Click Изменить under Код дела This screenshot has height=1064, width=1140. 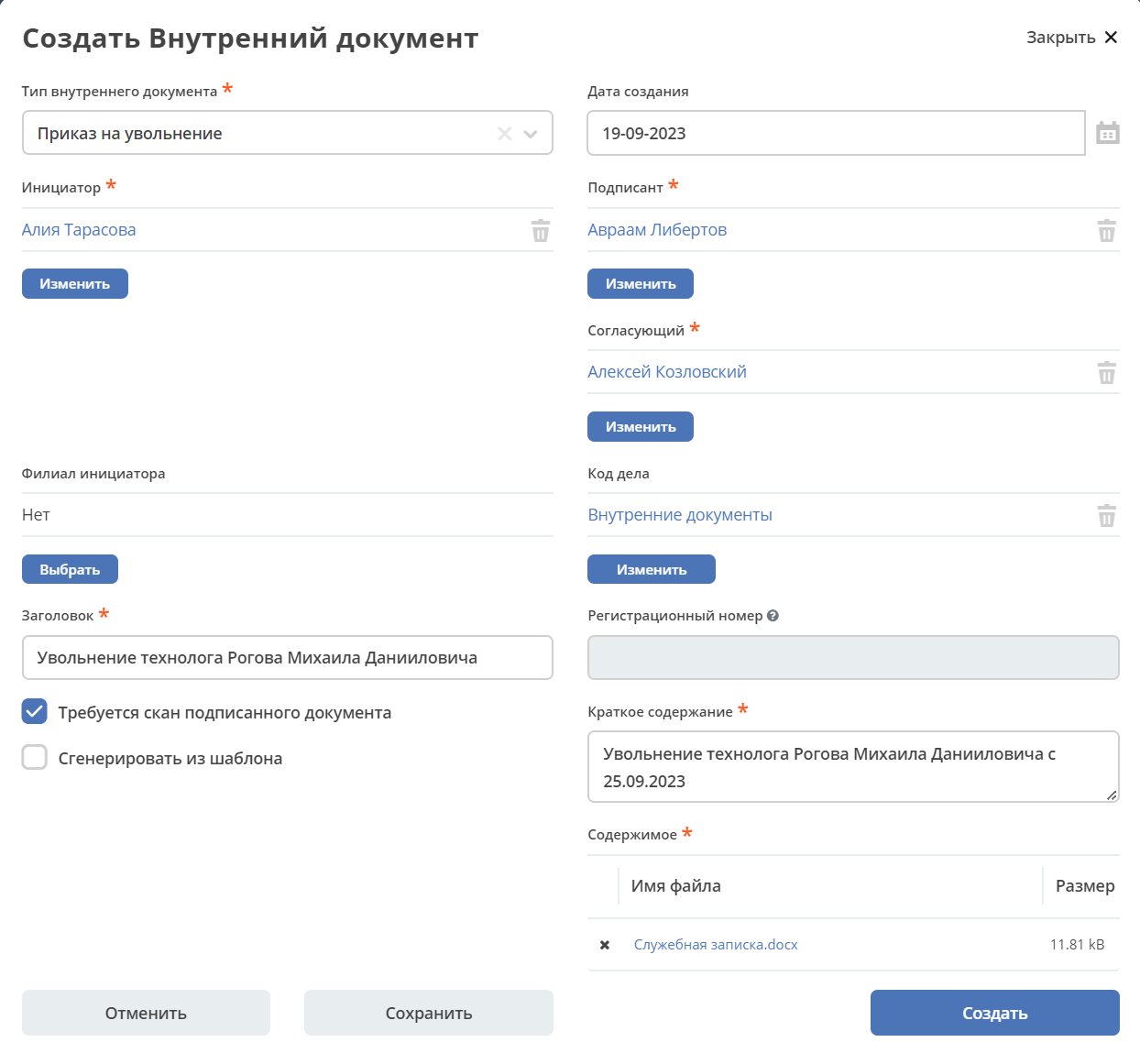tap(652, 569)
